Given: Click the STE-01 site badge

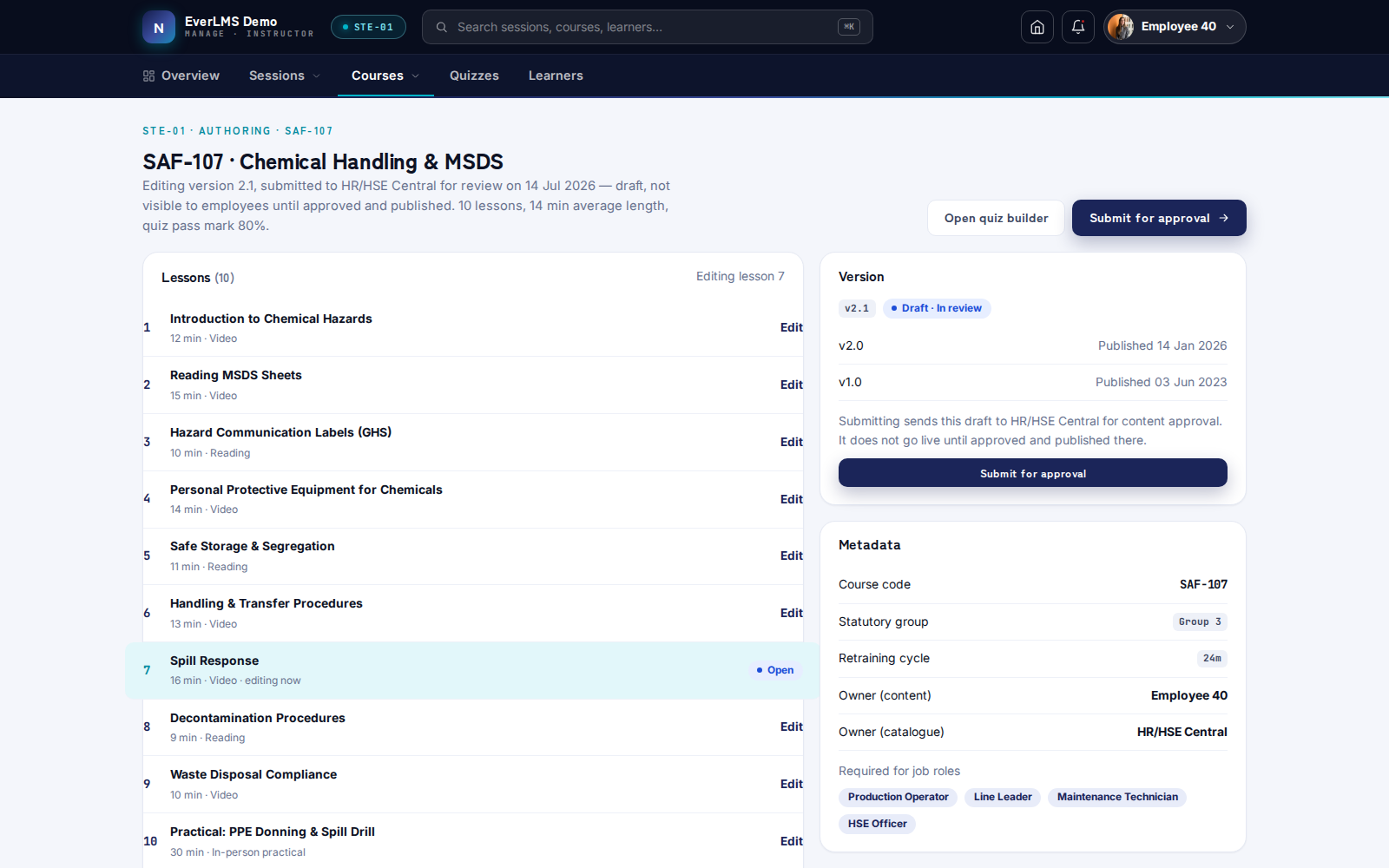Looking at the screenshot, I should click(368, 27).
